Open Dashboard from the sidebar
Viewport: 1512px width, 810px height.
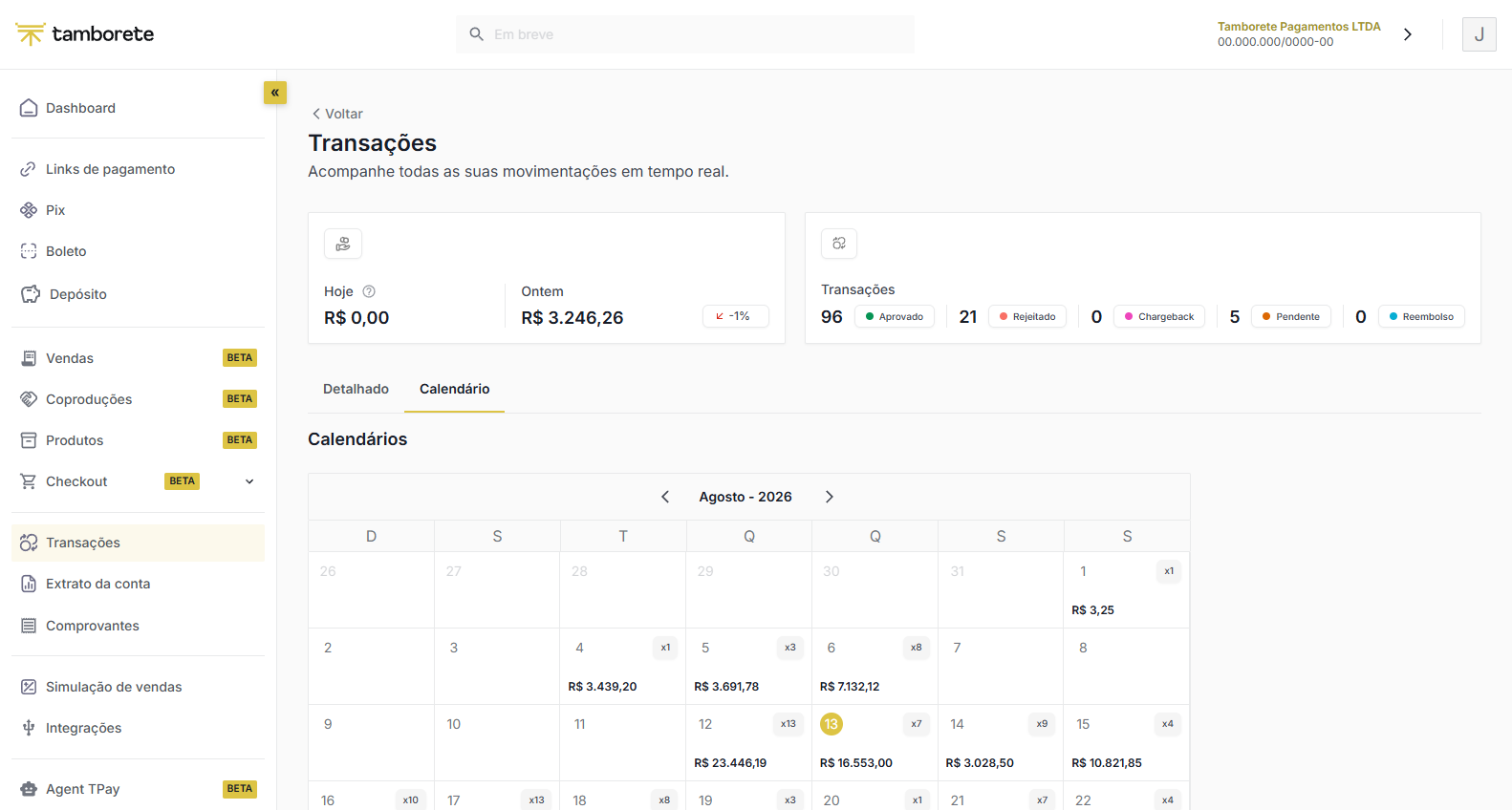(138, 108)
